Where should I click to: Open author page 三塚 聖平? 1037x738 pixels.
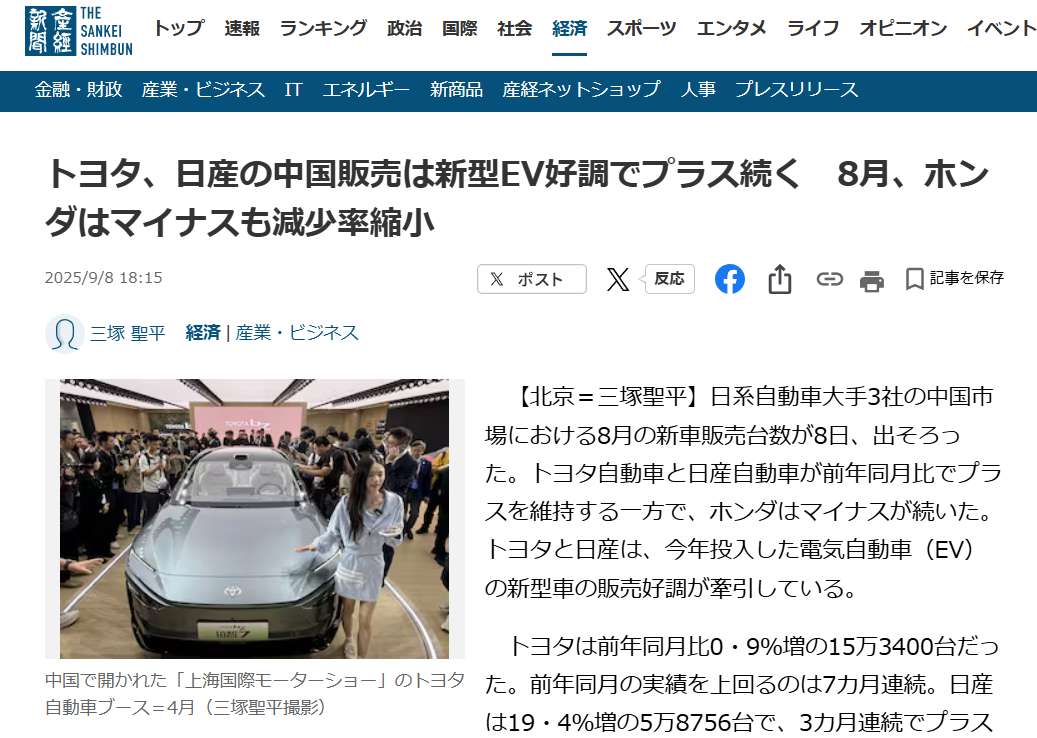(127, 333)
